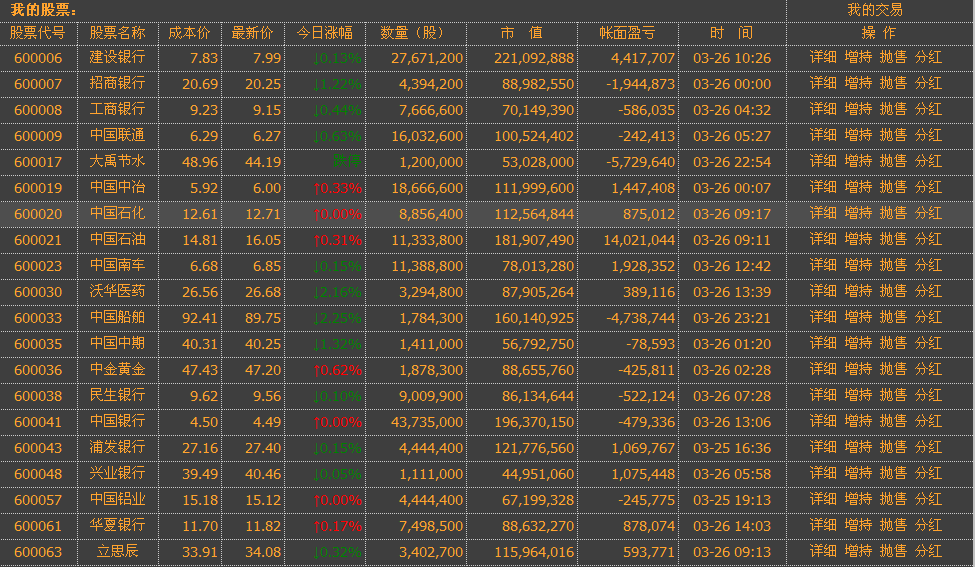Select the 中国铝业 stock name cell
The height and width of the screenshot is (567, 976).
coord(117,500)
